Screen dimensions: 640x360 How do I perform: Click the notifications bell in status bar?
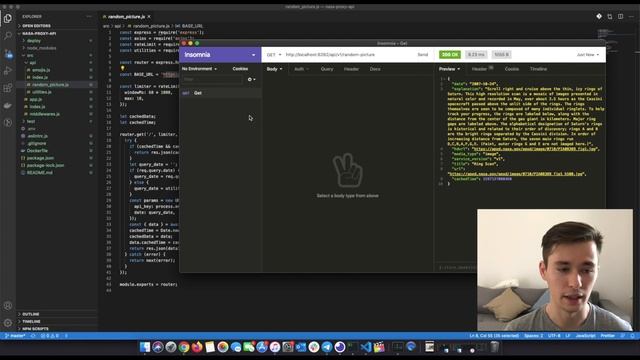[632, 336]
